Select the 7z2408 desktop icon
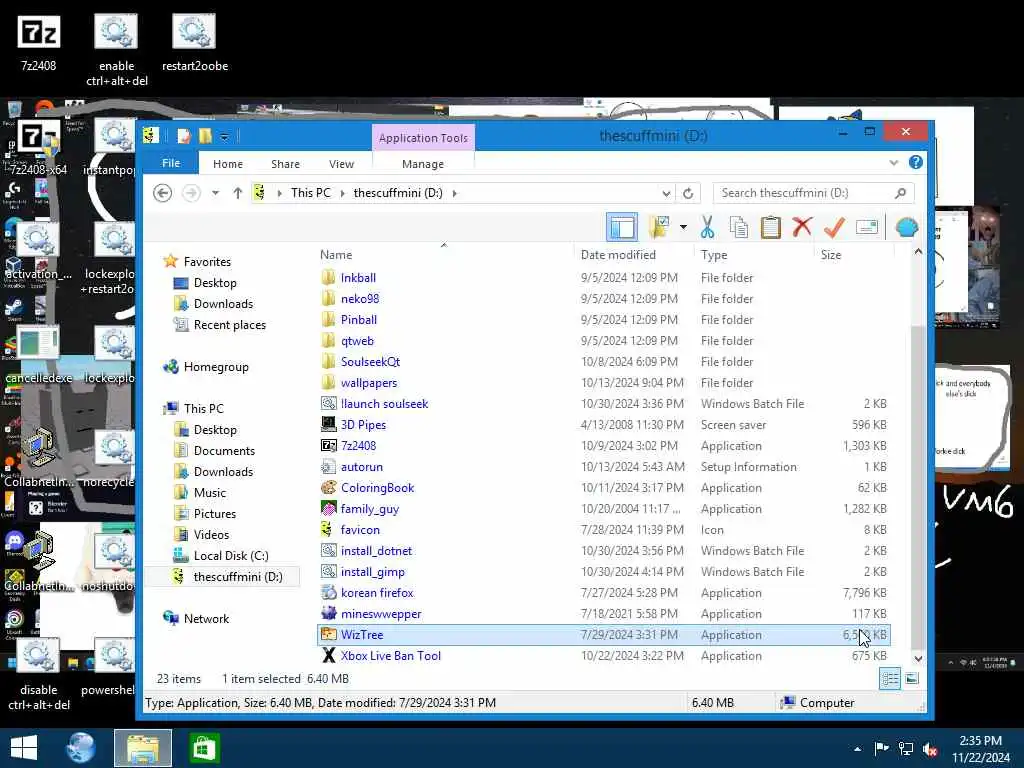 point(39,42)
